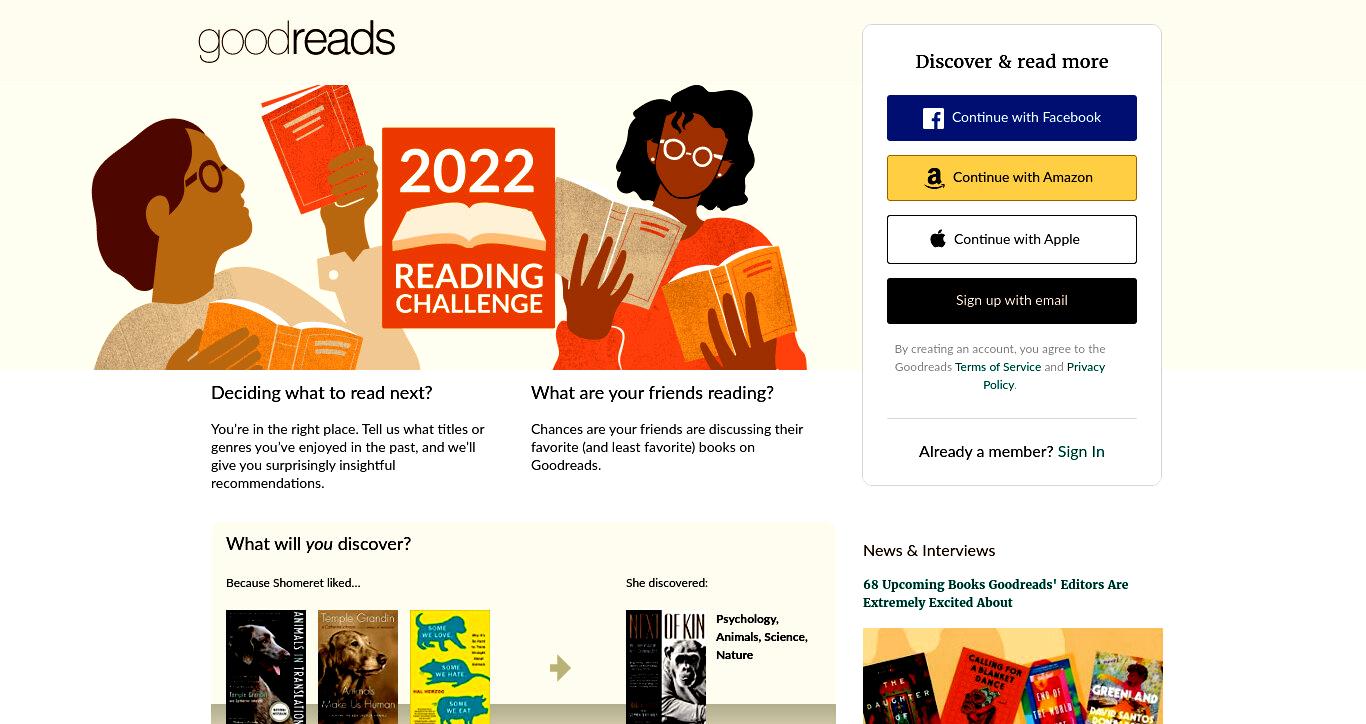
Task: Open the Terms of Service link
Action: tap(998, 367)
